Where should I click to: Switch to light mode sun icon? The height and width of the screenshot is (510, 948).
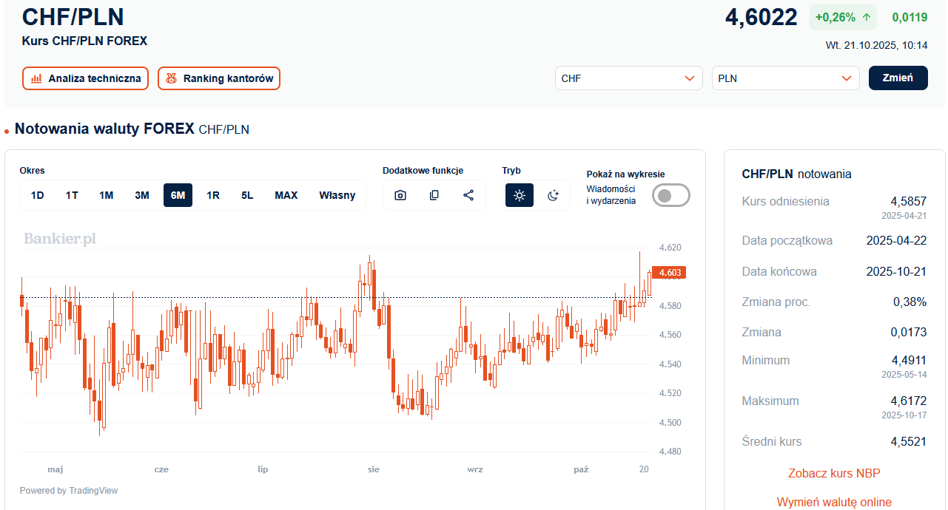click(519, 195)
